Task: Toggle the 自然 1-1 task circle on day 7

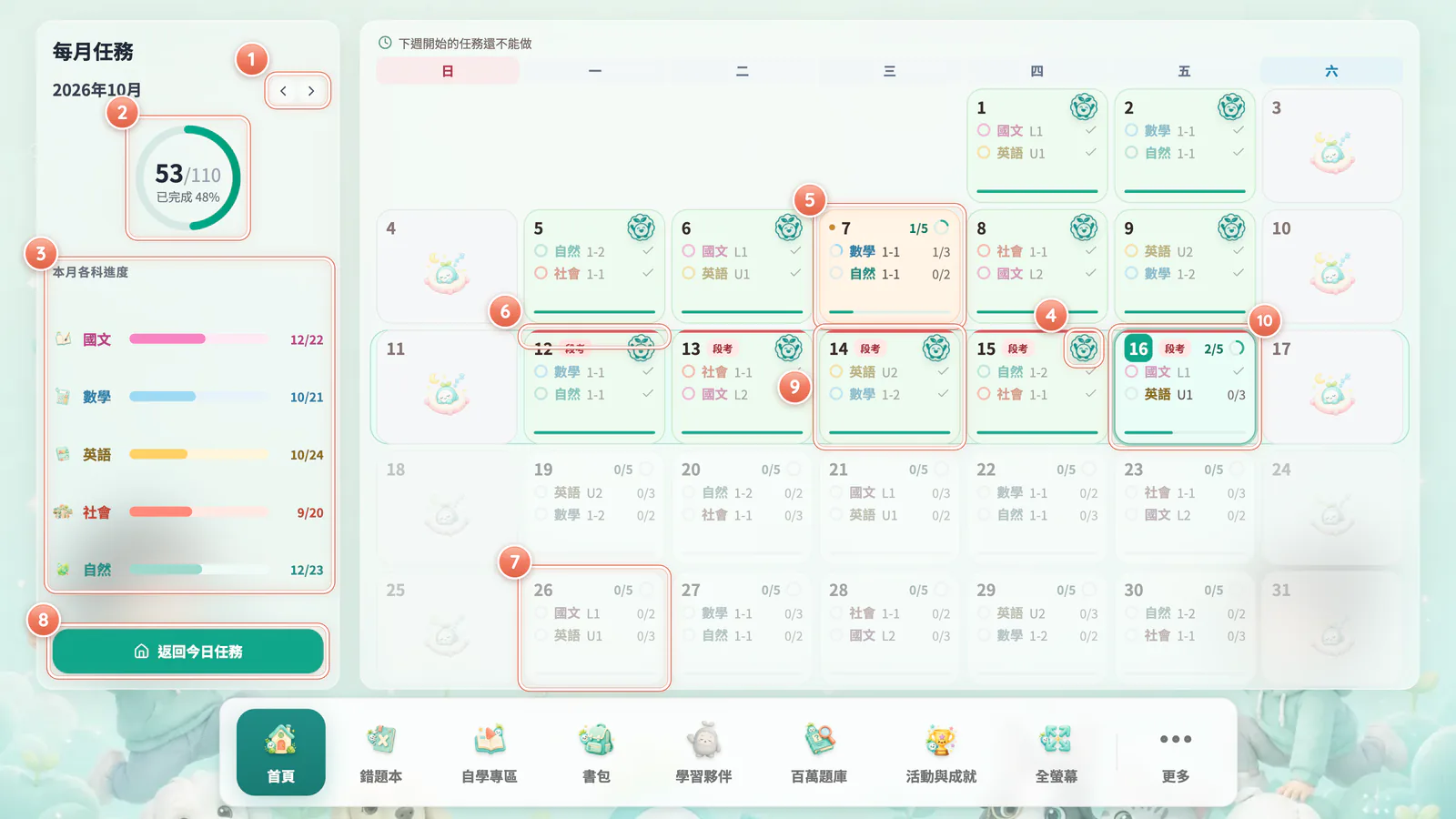Action: point(836,274)
